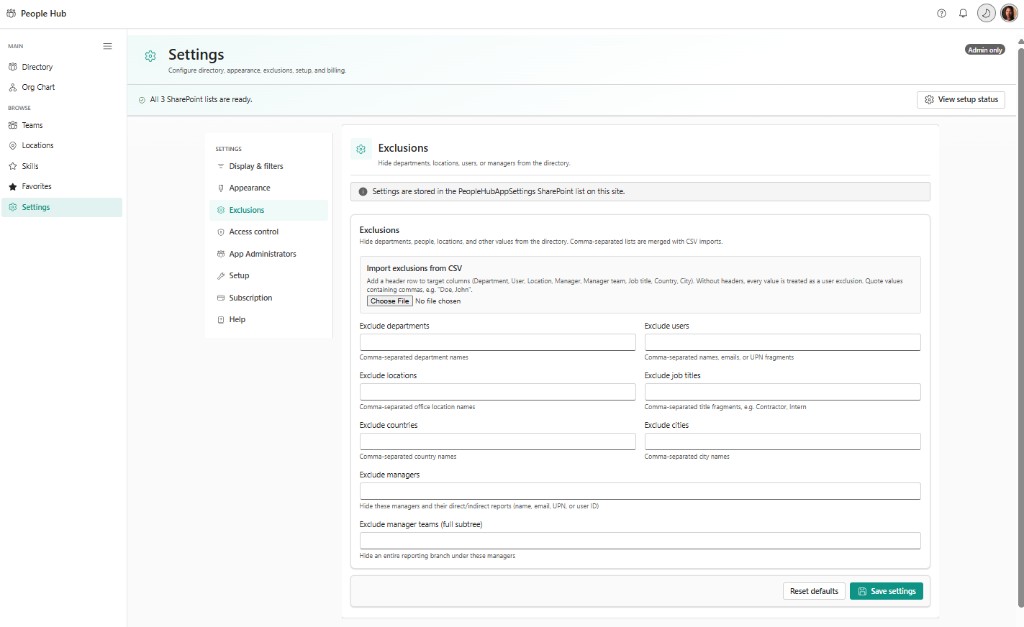This screenshot has width=1024, height=627.
Task: Click the Subscription card icon
Action: point(221,298)
